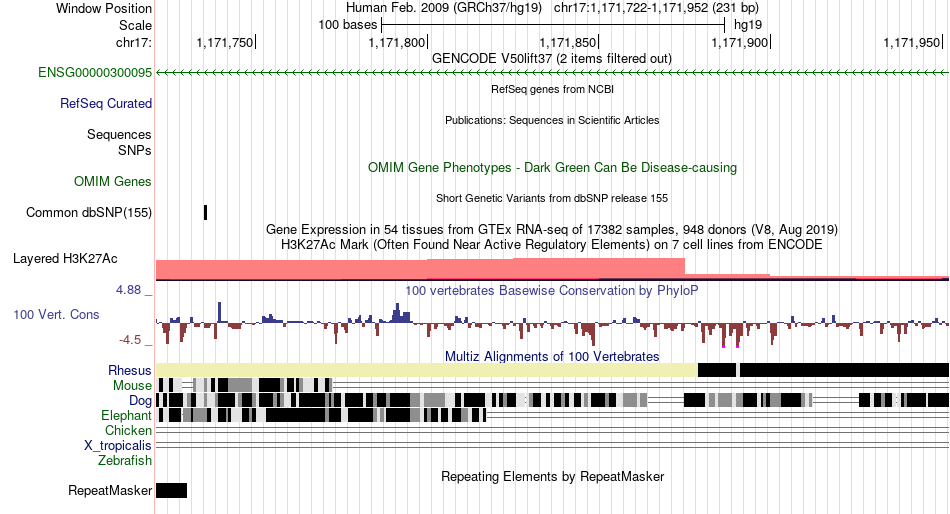This screenshot has width=950, height=514.
Task: Click the OMIM Gene Phenotypes track title
Action: [x=552, y=167]
